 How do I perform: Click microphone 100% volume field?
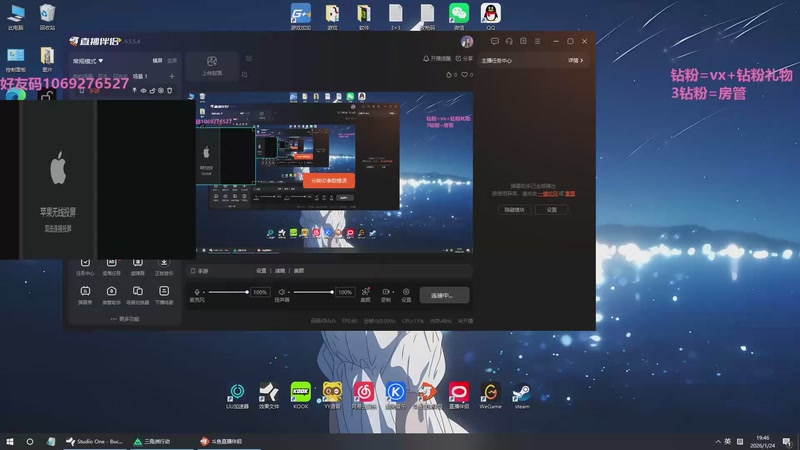pyautogui.click(x=260, y=292)
